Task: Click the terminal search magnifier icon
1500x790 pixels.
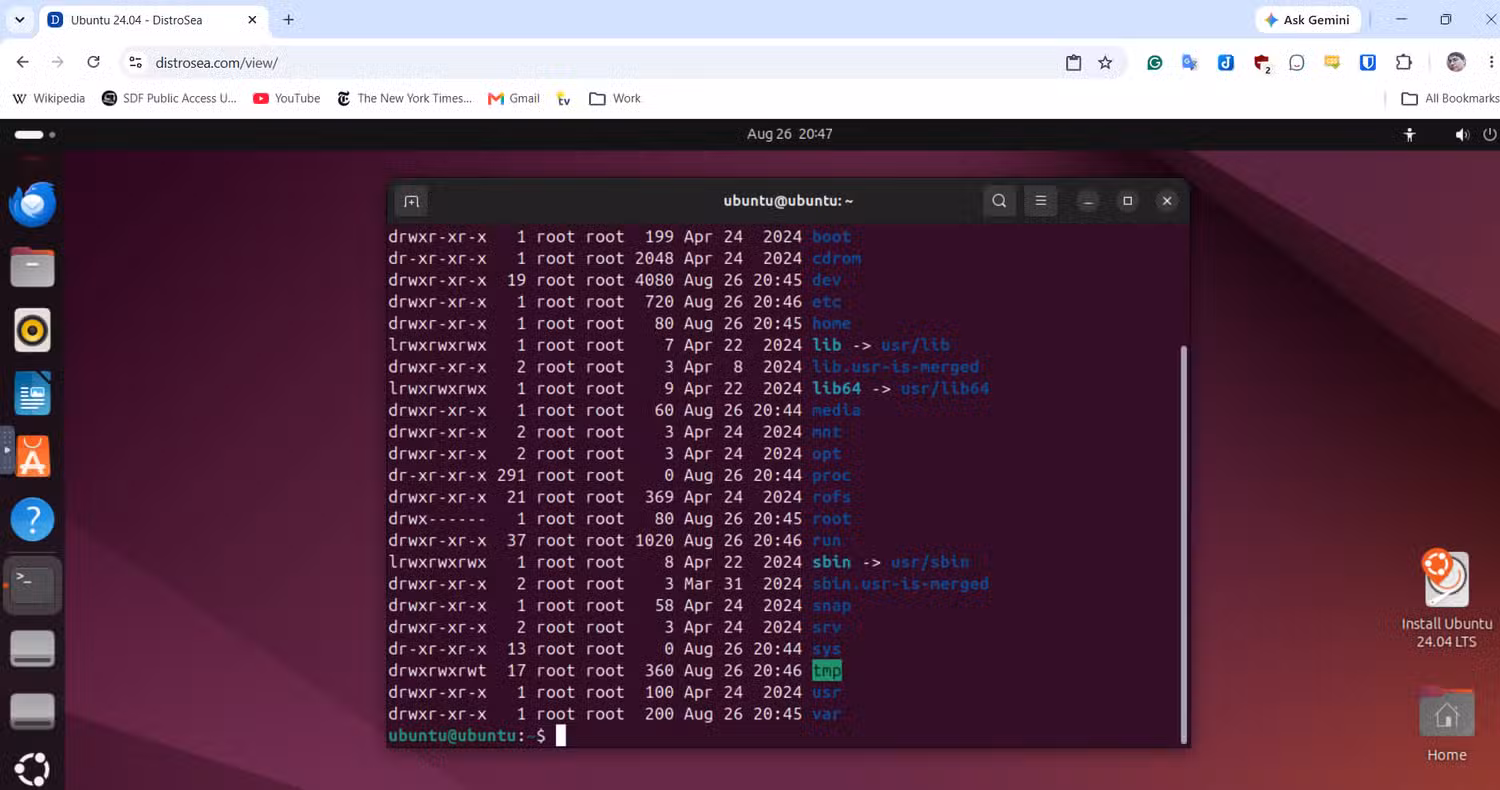Action: coord(999,201)
